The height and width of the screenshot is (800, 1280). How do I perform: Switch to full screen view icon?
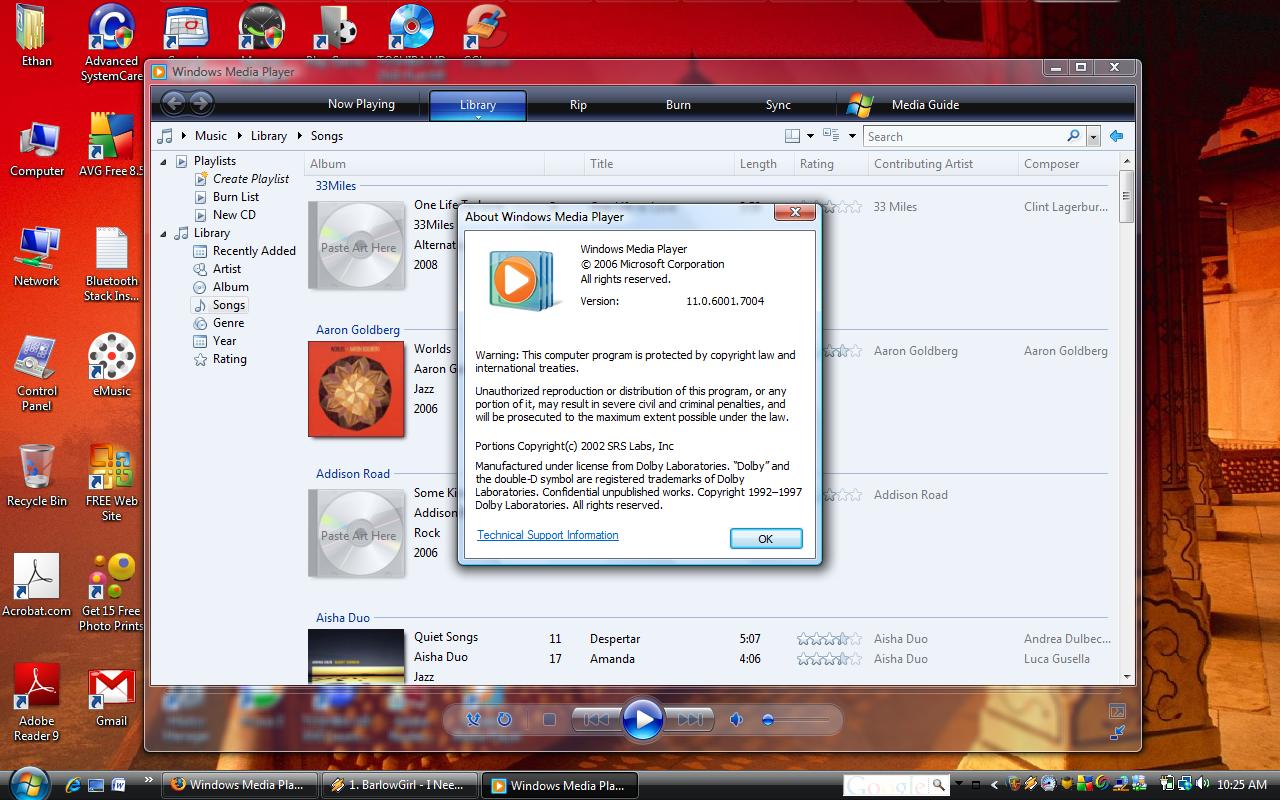(x=1117, y=712)
